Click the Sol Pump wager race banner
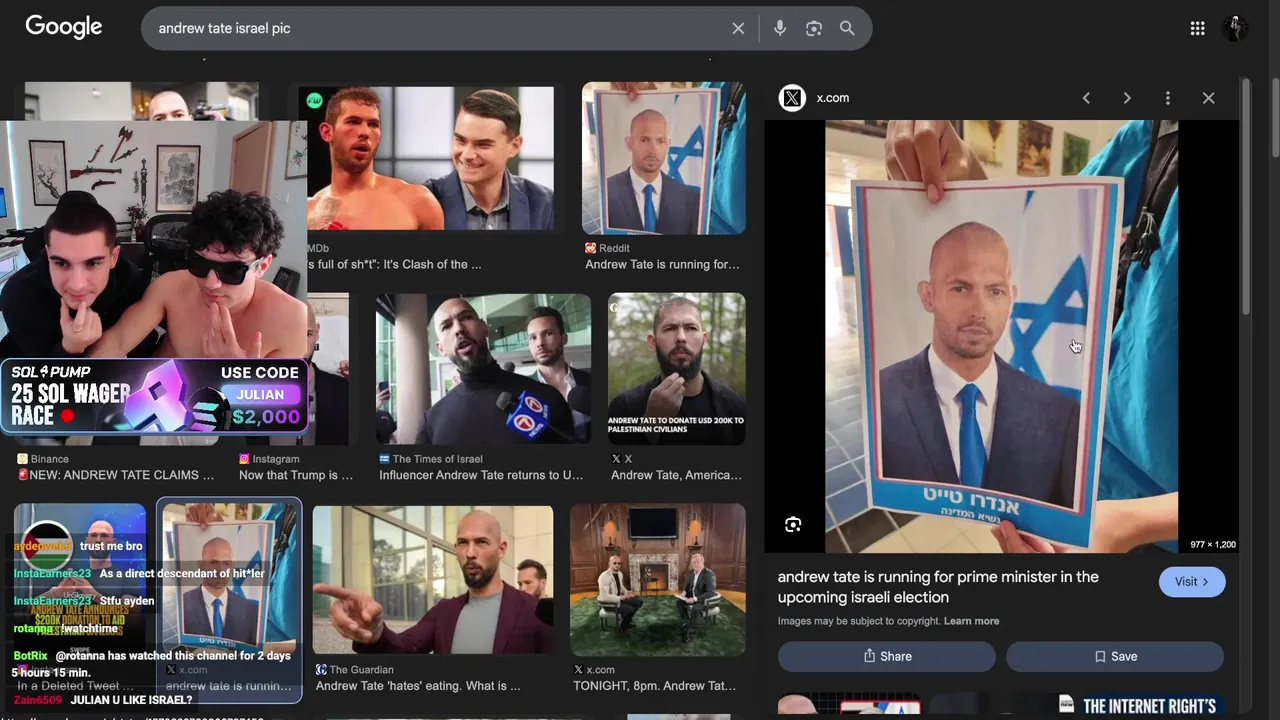The height and width of the screenshot is (720, 1280). tap(154, 397)
